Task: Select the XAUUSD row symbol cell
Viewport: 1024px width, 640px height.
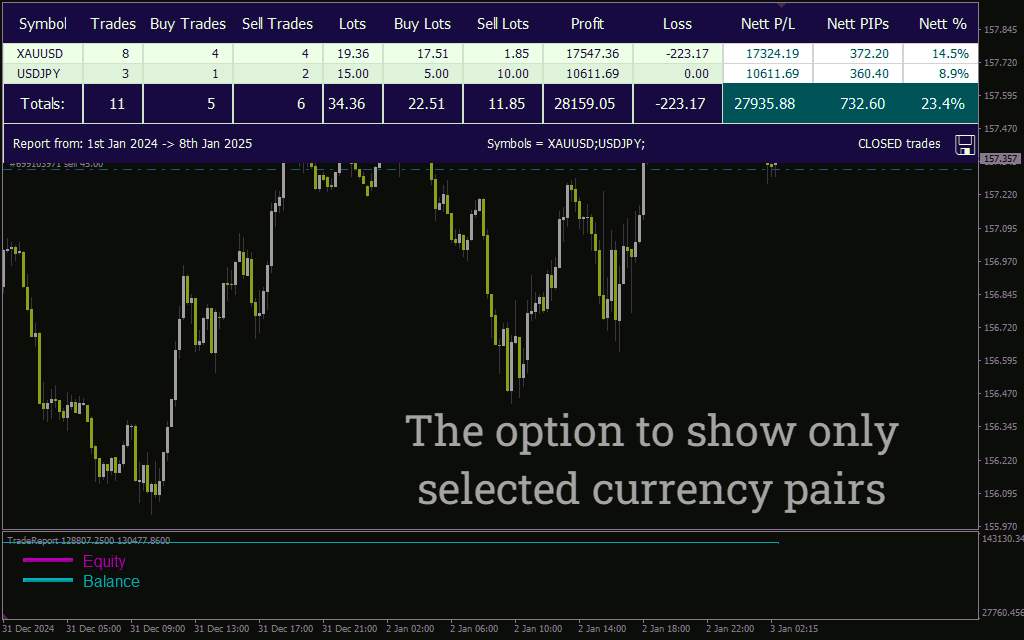Action: pos(40,54)
